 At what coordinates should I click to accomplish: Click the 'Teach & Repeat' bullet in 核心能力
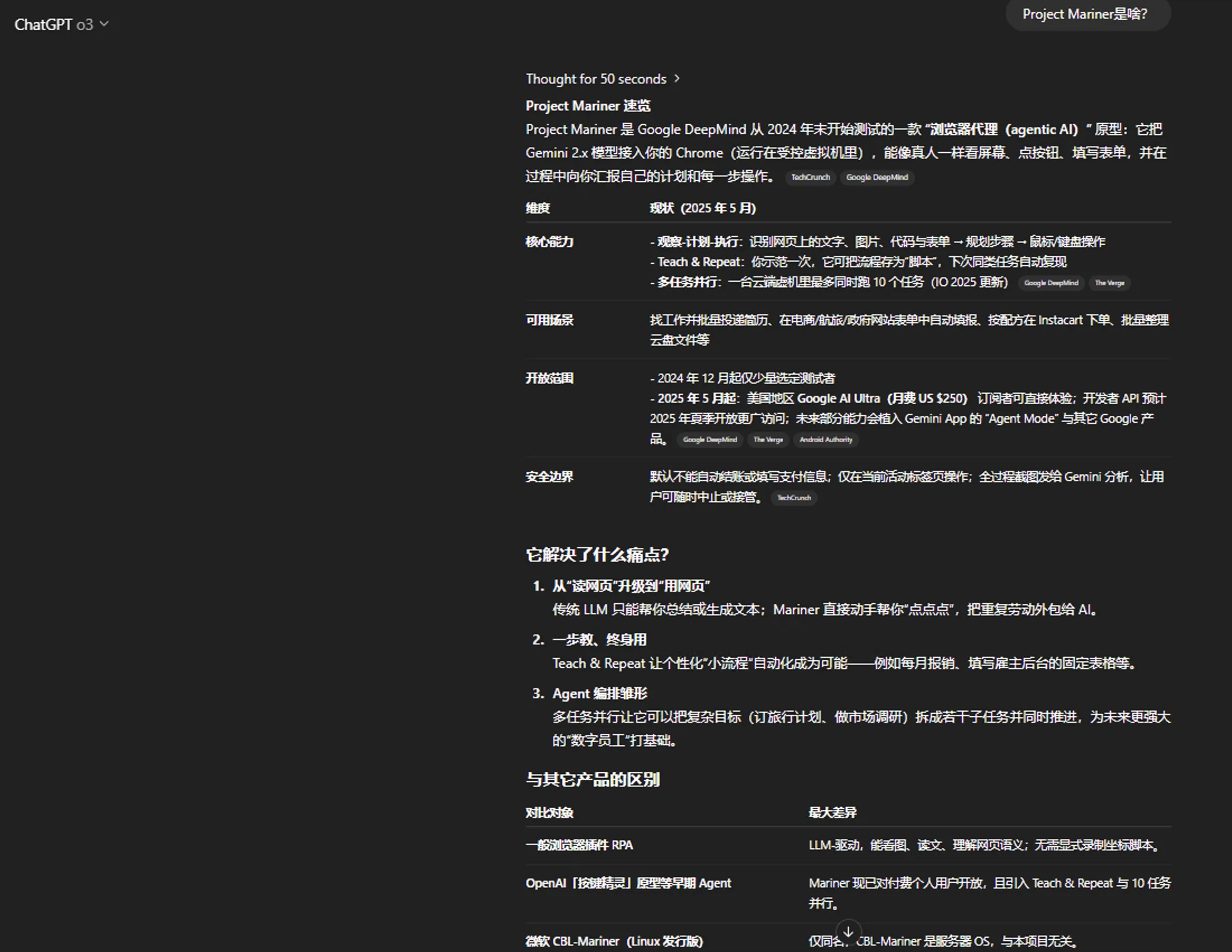coord(858,262)
